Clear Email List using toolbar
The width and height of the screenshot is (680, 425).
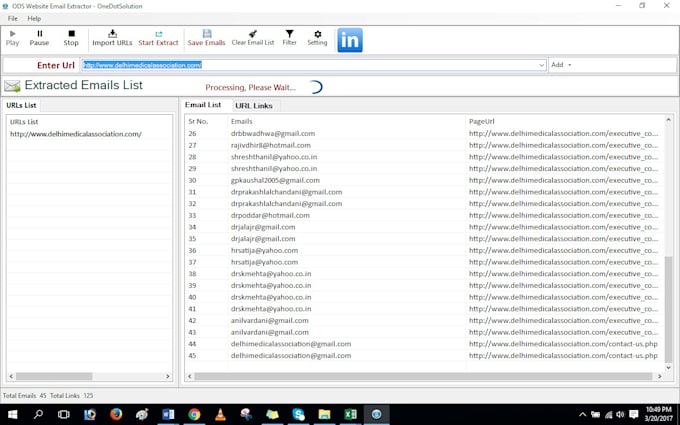(253, 38)
